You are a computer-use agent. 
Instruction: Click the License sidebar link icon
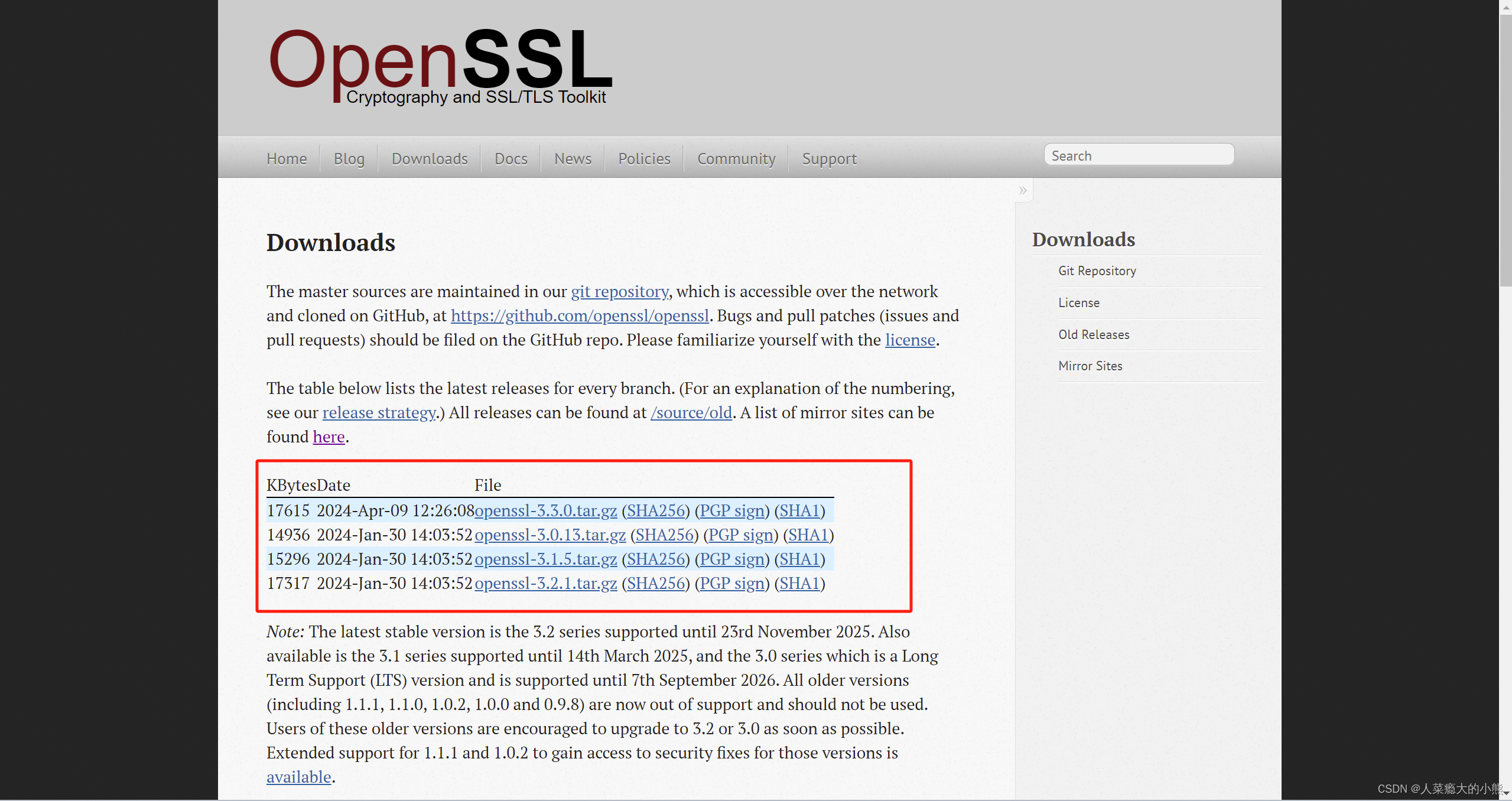1079,303
